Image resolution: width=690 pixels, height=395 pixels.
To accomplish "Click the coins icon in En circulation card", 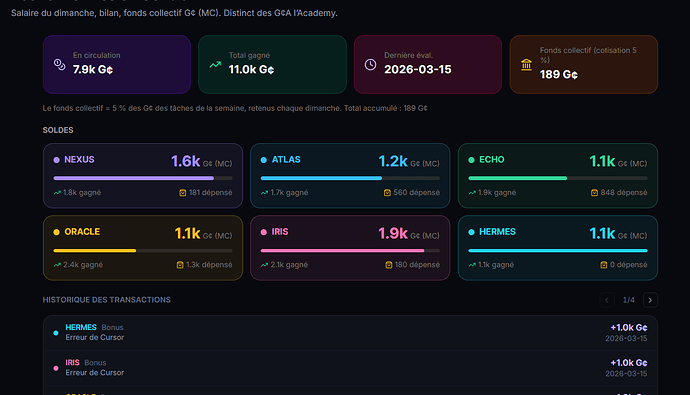I will [x=59, y=65].
